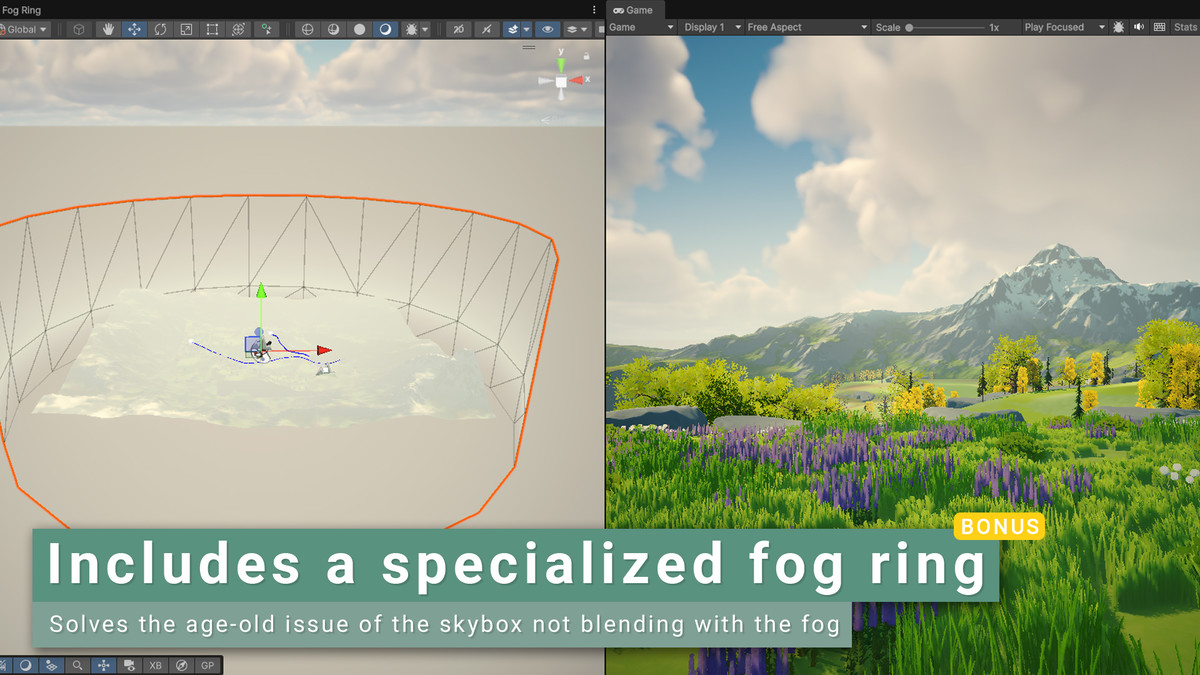Toggle scene effects (skybox, fog)
Screen dimensions: 1200x675
pos(512,29)
